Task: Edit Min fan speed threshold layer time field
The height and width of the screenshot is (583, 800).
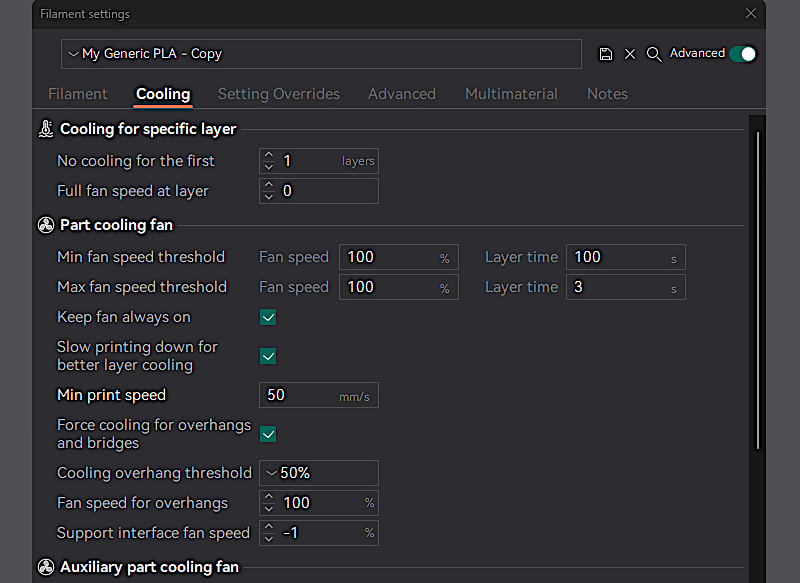Action: 626,257
